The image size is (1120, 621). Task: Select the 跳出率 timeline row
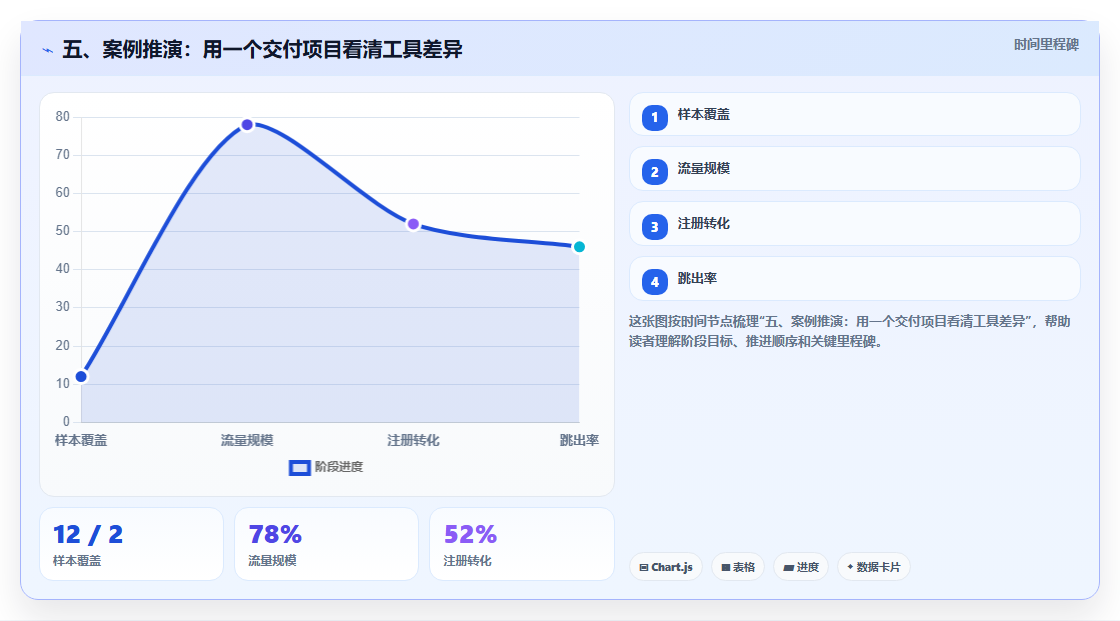854,279
